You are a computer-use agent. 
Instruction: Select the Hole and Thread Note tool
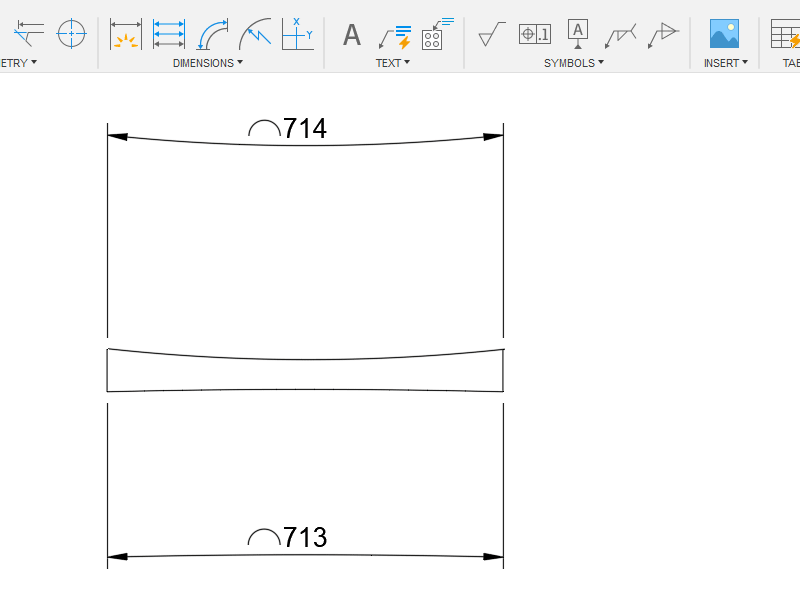click(x=438, y=34)
